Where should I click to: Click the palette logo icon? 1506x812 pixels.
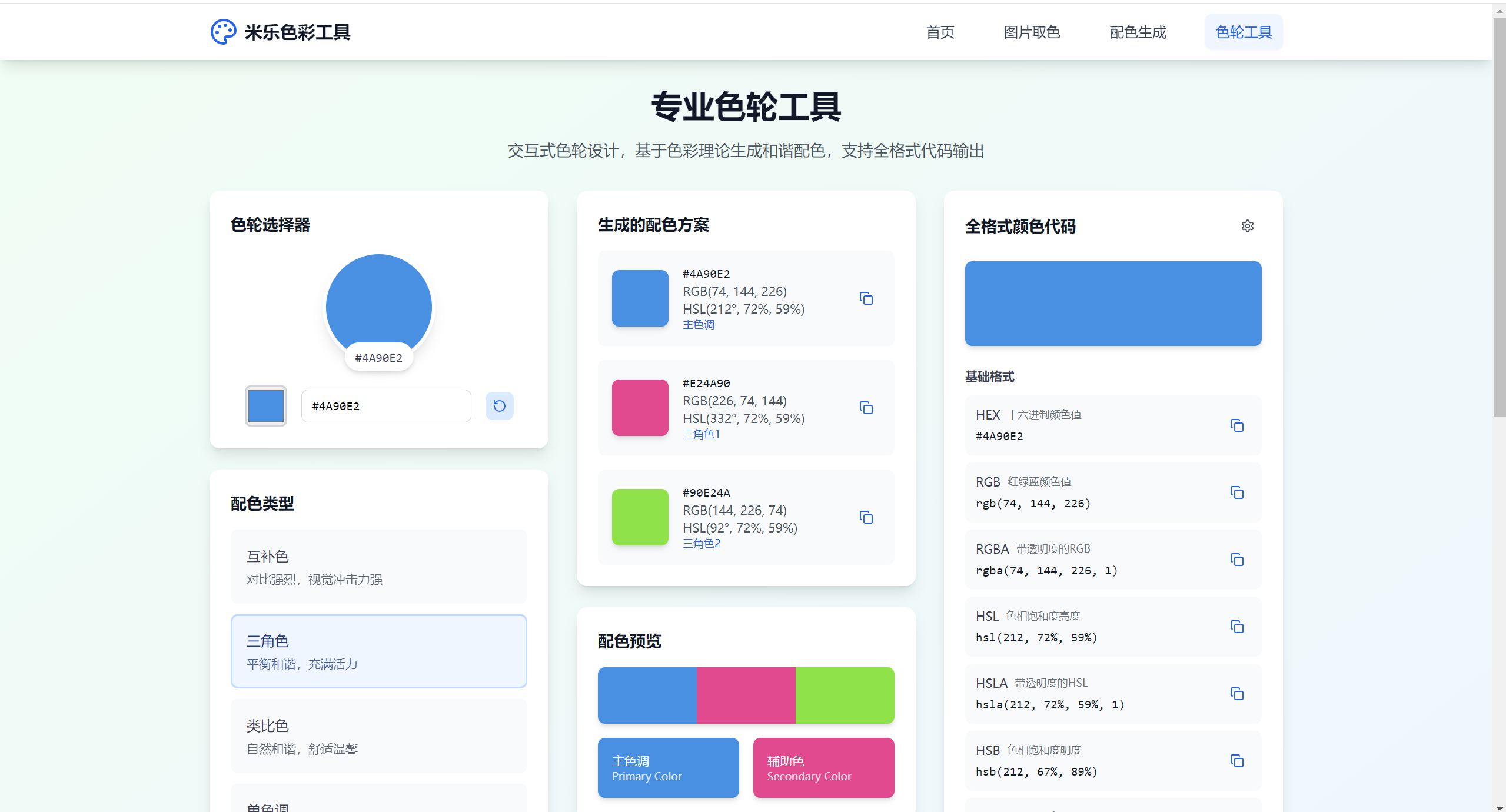tap(223, 32)
